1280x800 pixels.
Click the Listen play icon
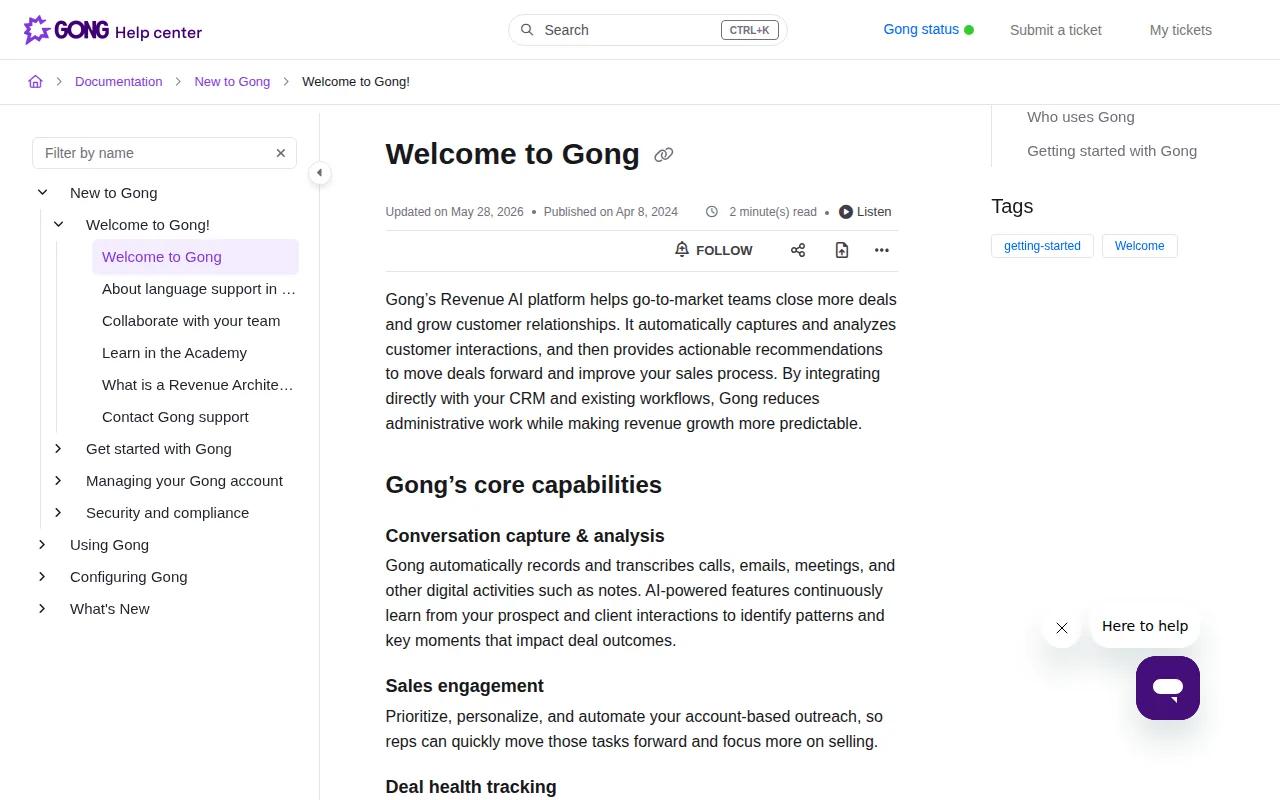[x=846, y=212]
